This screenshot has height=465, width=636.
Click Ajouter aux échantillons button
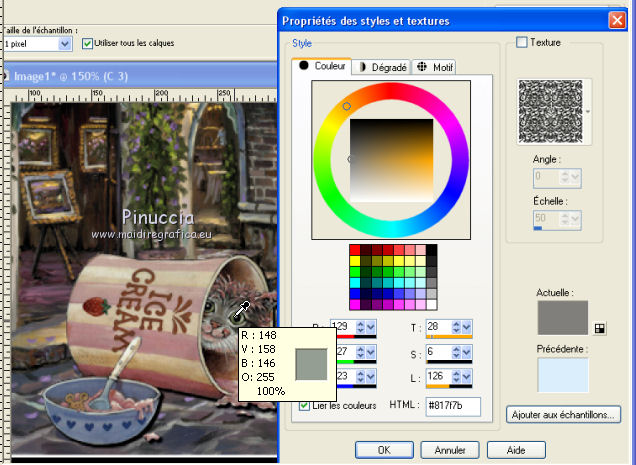(x=563, y=415)
